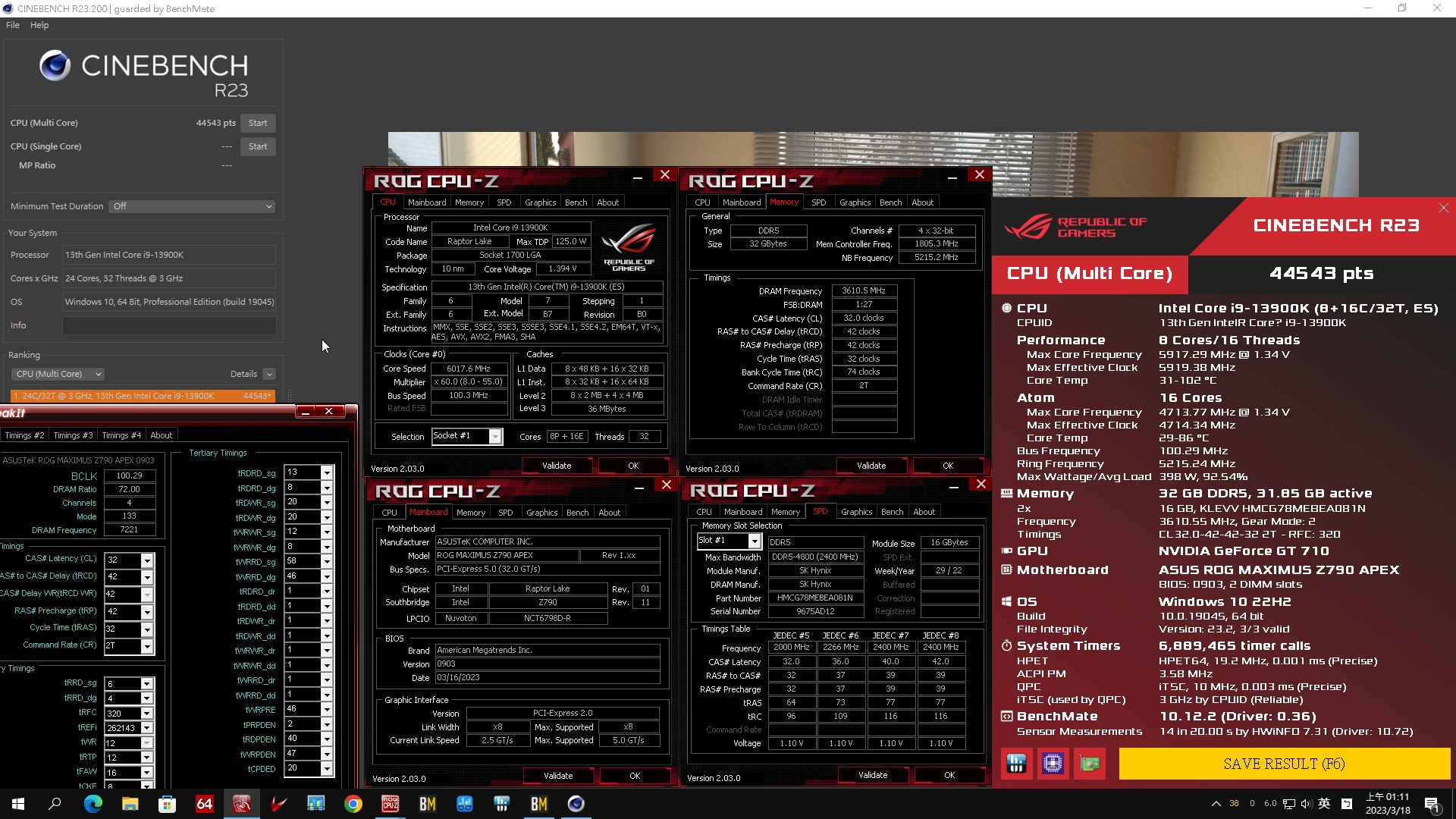Open File Explorer from taskbar
The width and height of the screenshot is (1456, 819).
130,804
